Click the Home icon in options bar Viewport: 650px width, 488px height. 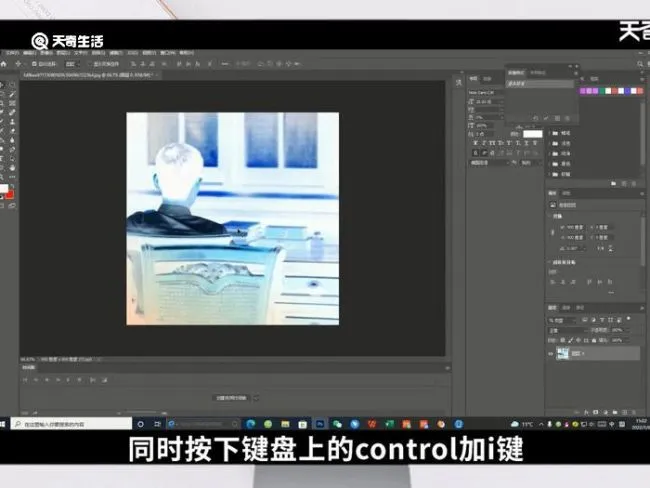pos(4,64)
